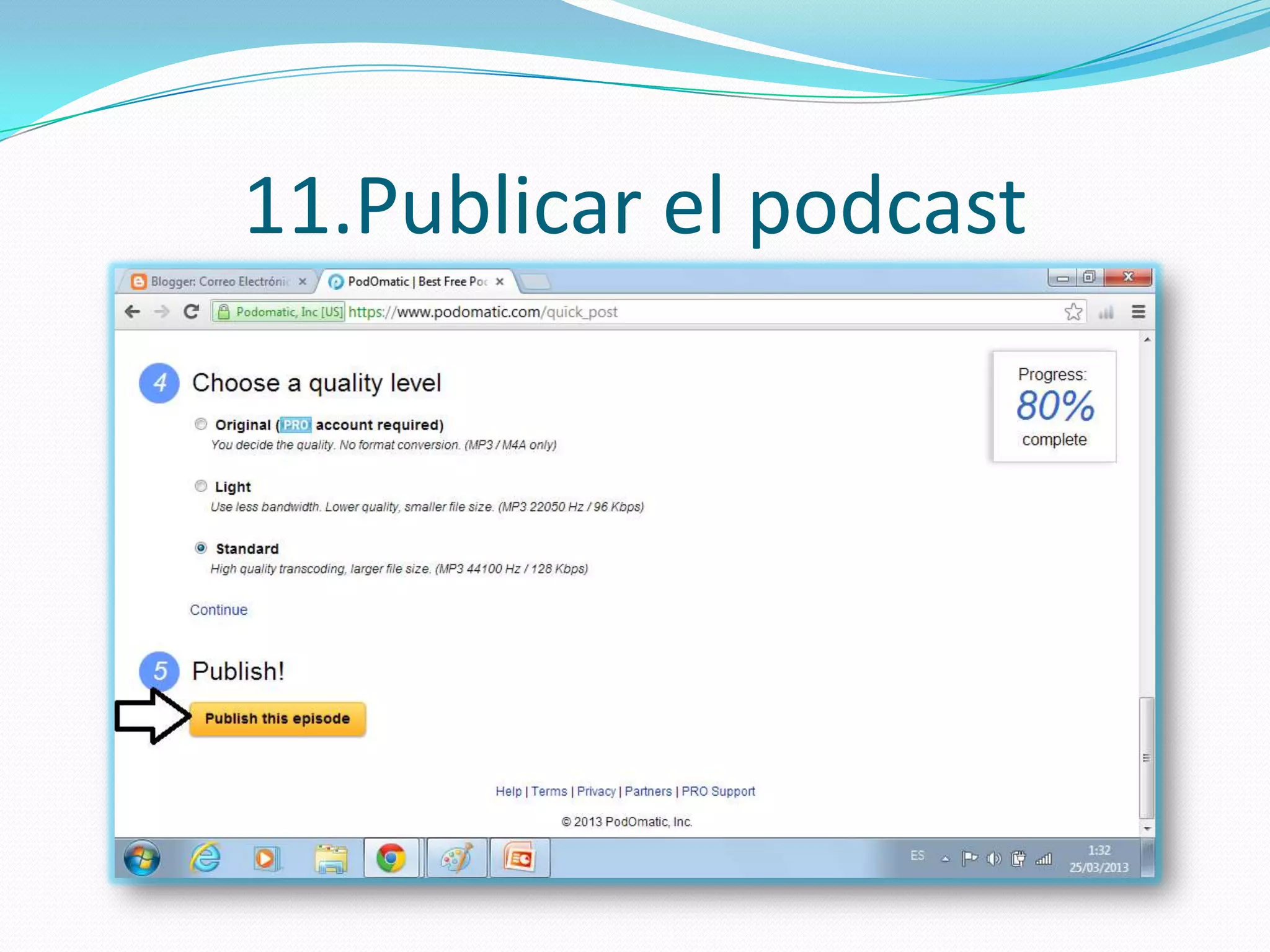Click the Progress 80% complete box
1270x952 pixels.
[1054, 407]
